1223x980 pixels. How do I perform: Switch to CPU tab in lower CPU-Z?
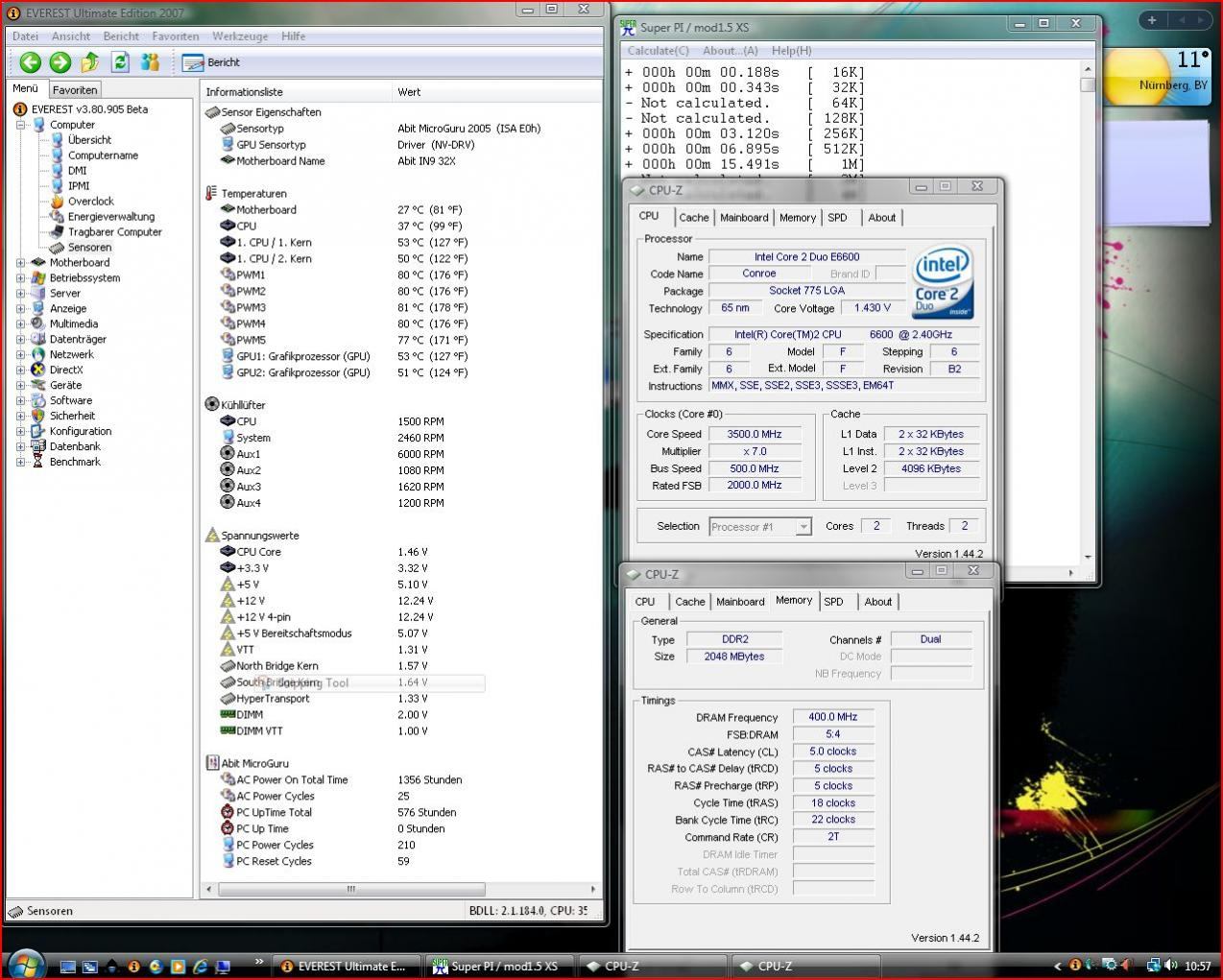tap(645, 602)
